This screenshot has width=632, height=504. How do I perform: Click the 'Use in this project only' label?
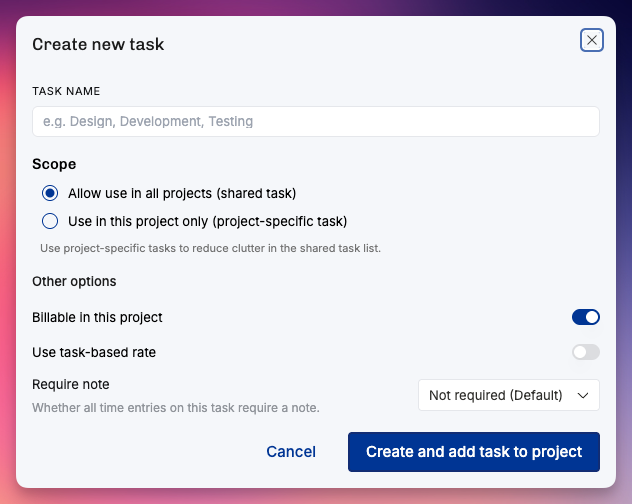click(x=208, y=221)
